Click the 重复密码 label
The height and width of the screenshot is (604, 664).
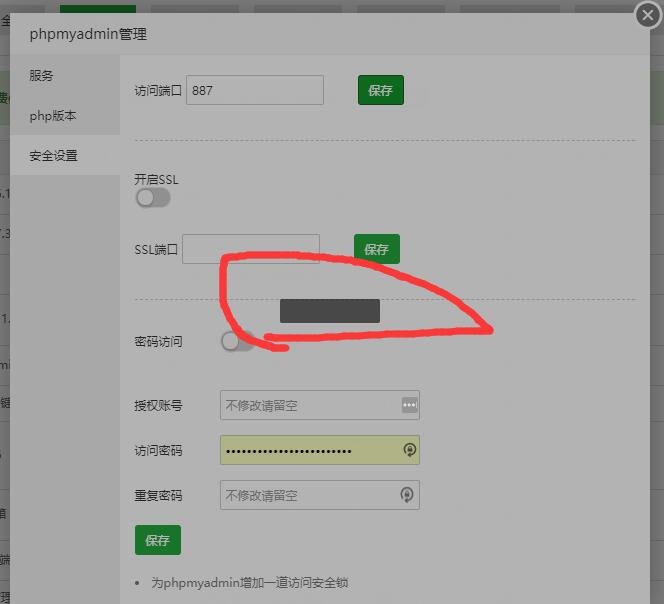click(x=158, y=496)
